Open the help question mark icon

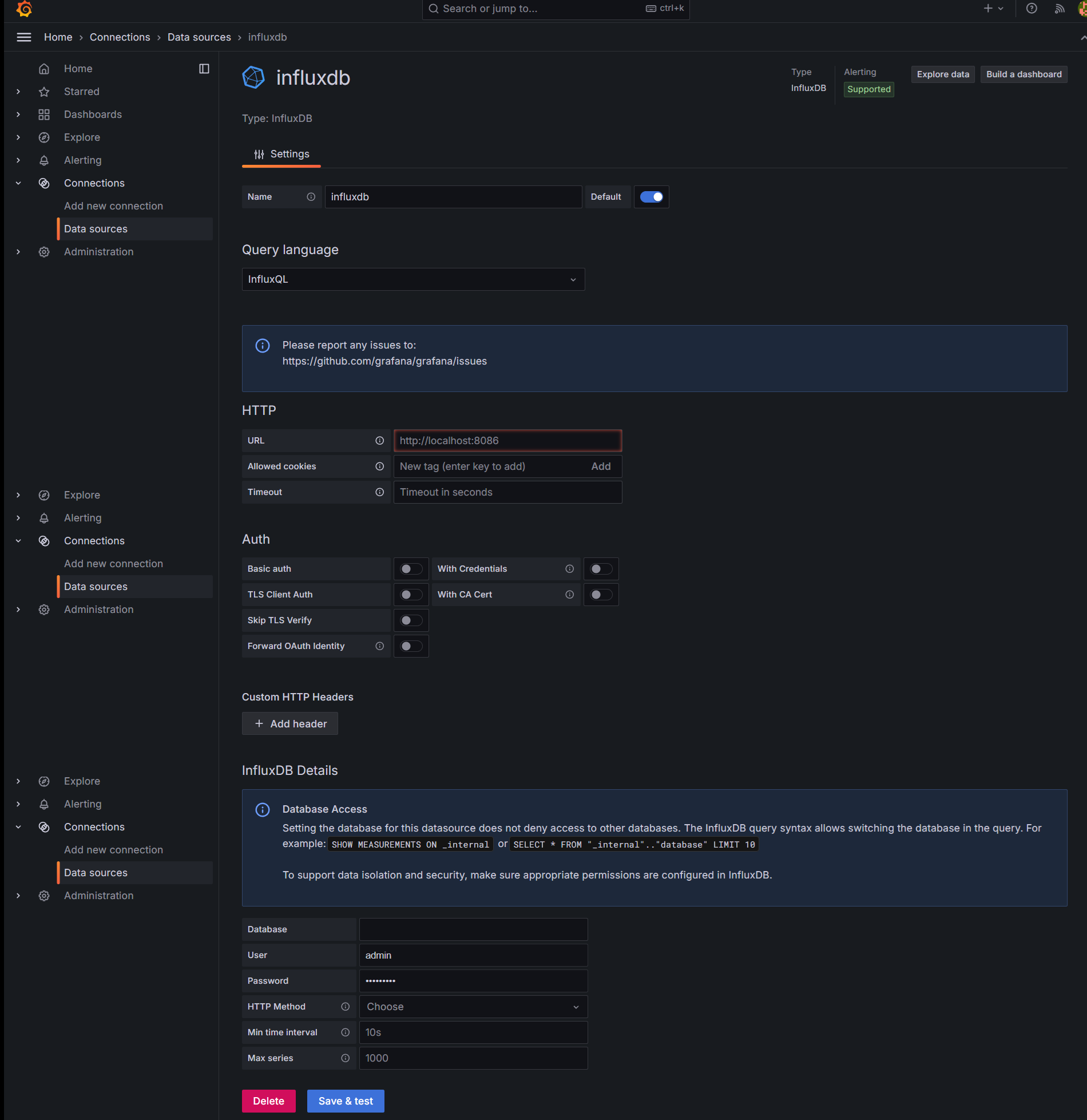1032,9
